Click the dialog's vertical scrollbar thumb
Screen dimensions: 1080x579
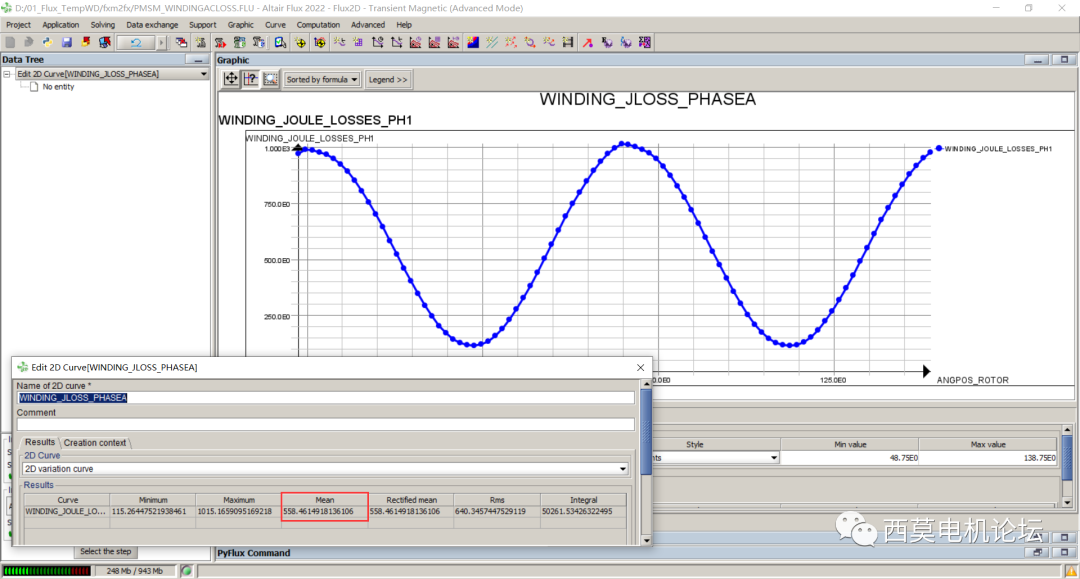[x=646, y=432]
